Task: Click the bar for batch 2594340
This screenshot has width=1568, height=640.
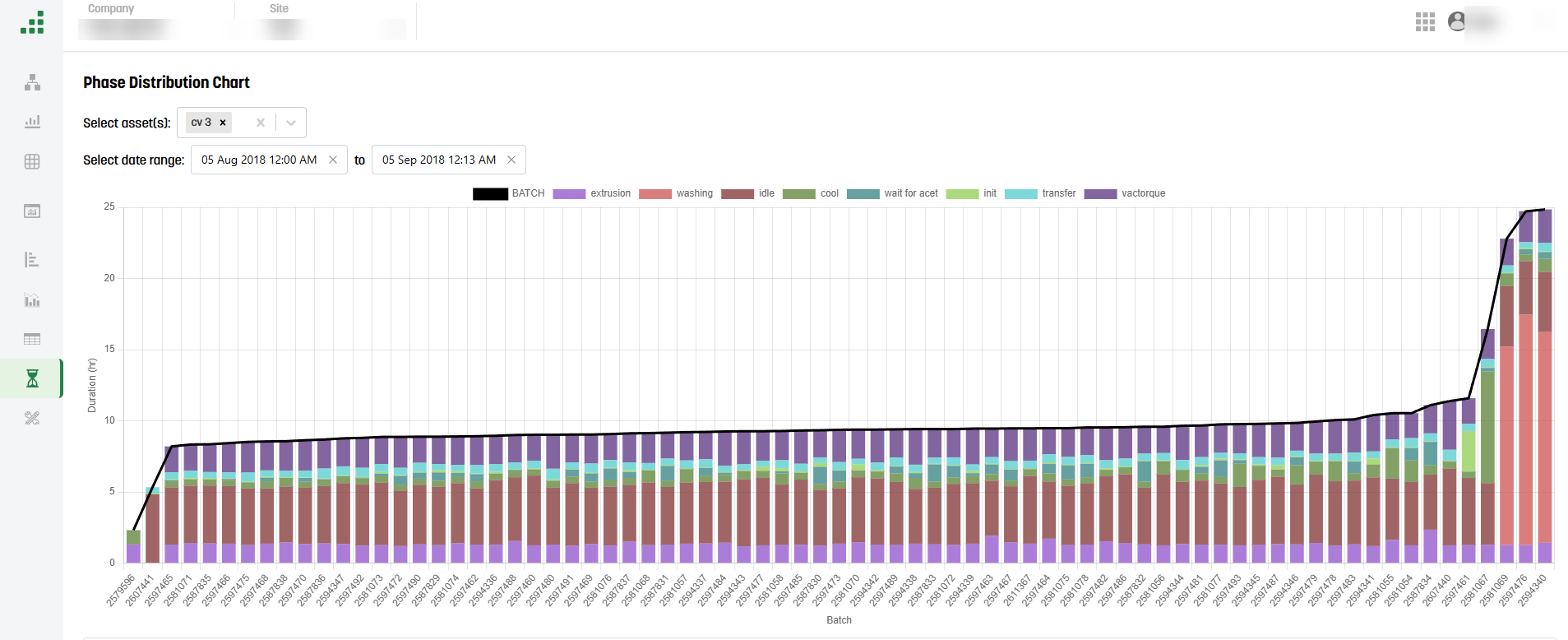Action: [x=1545, y=387]
